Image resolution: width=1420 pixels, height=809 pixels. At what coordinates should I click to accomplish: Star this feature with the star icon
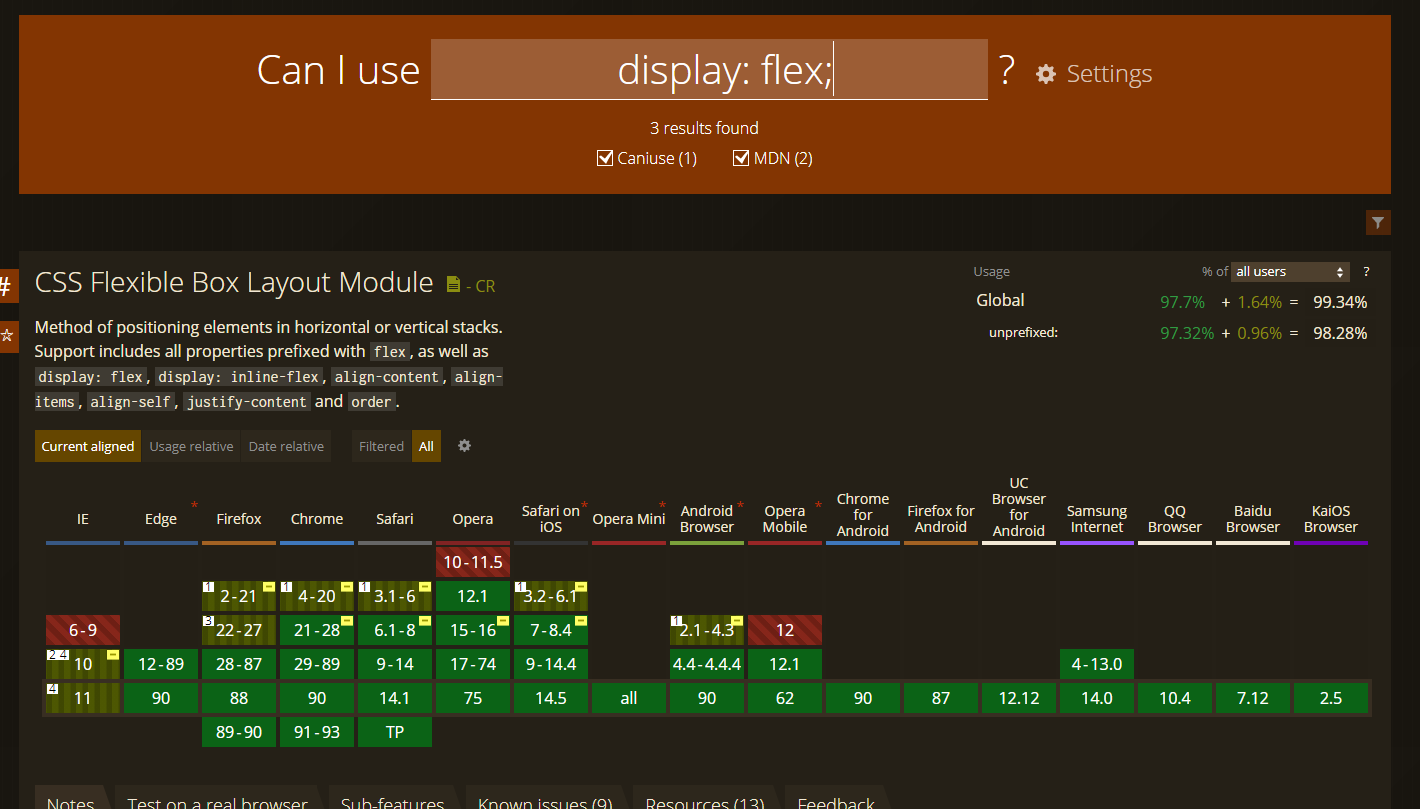click(x=6, y=336)
